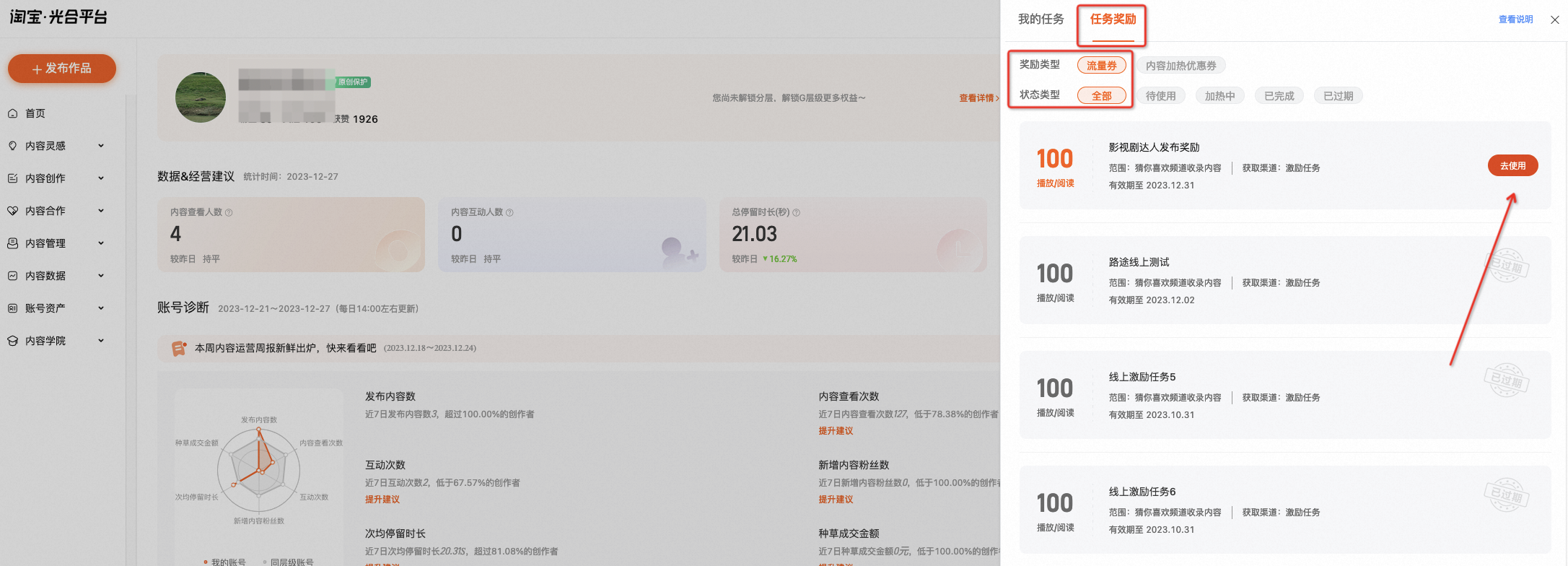Click the weekly report banner text

[x=286, y=349]
